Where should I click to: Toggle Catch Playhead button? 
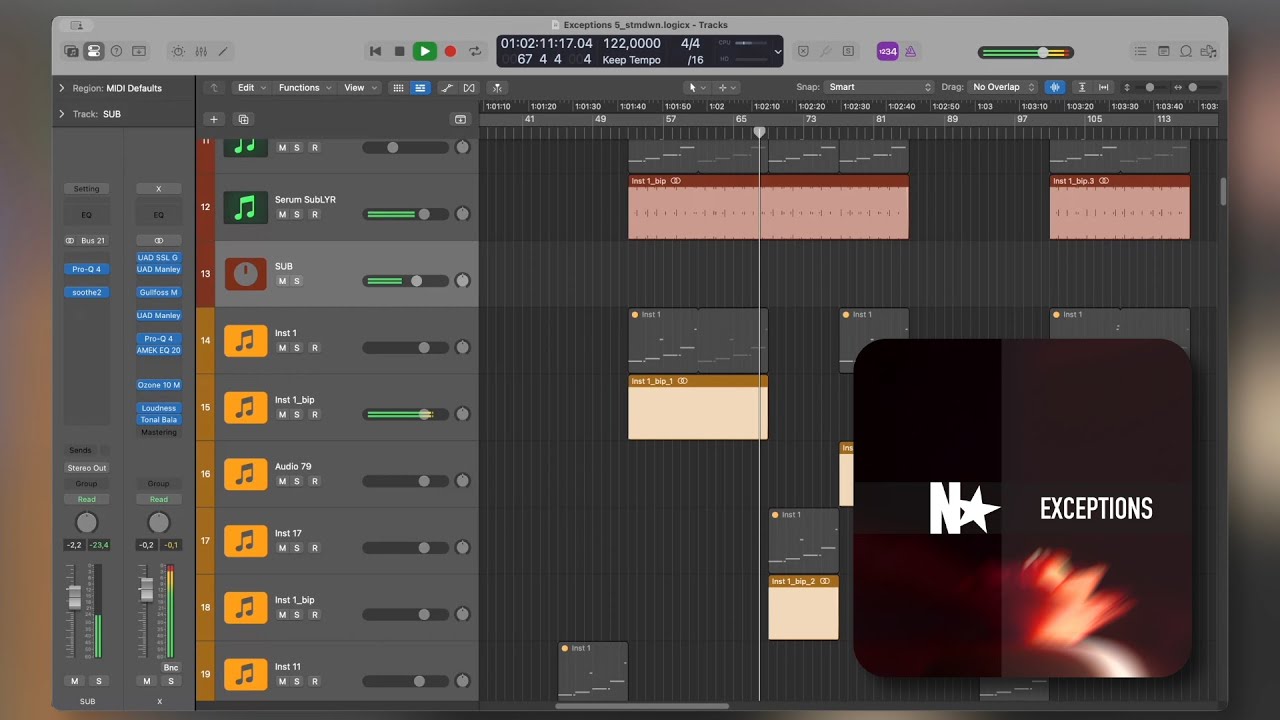click(496, 88)
